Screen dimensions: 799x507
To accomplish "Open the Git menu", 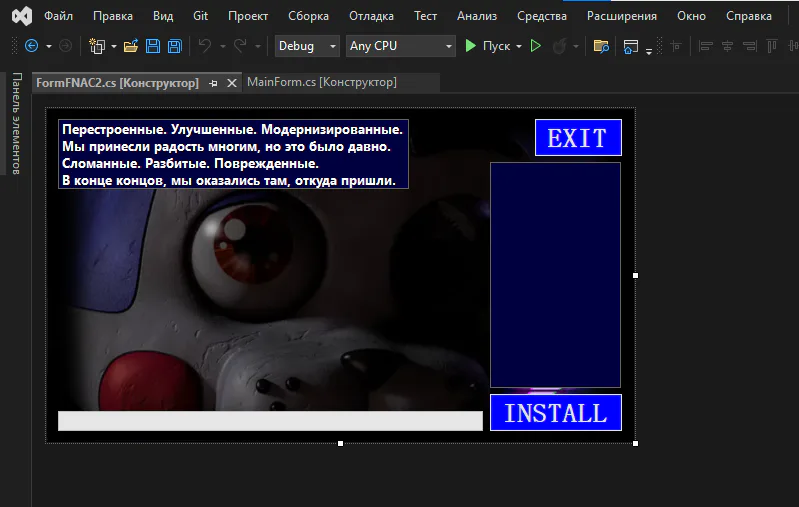I will coord(200,16).
